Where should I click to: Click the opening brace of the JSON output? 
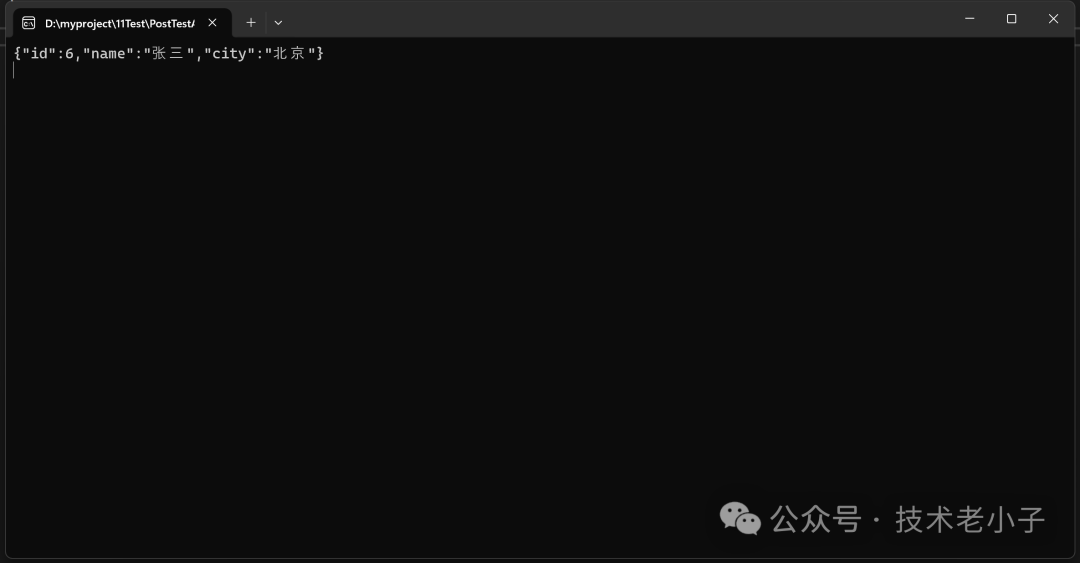pos(18,54)
